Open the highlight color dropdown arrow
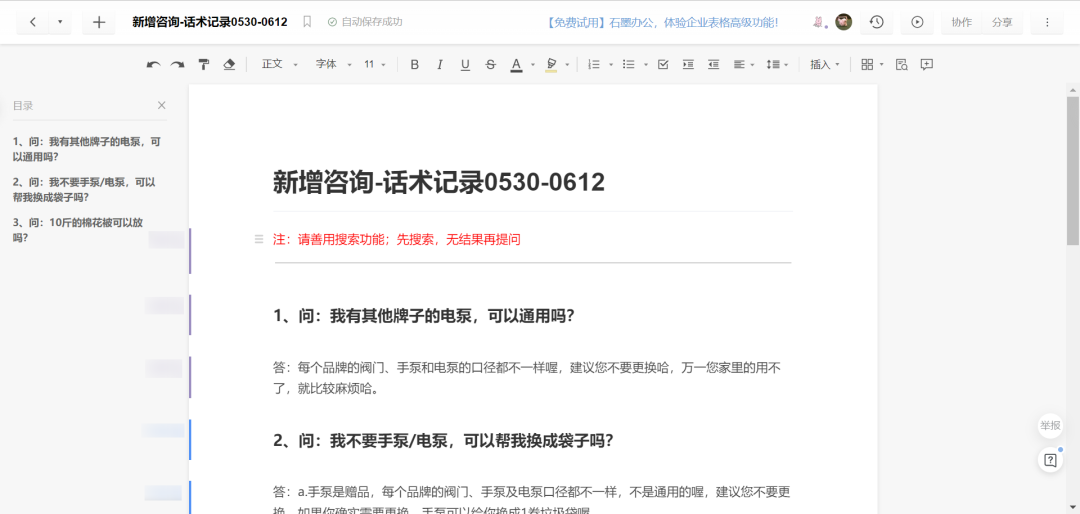 [x=567, y=65]
